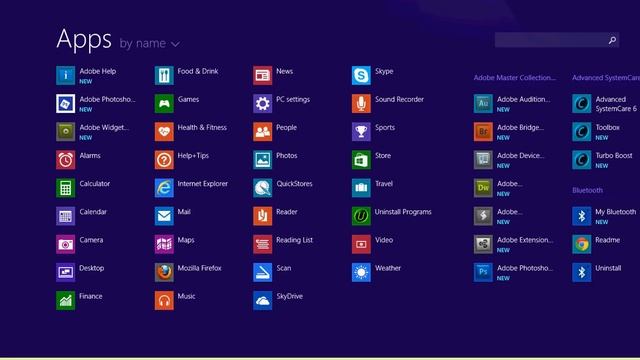Launch the Food & Drink icon
This screenshot has height=360, width=640.
(164, 75)
